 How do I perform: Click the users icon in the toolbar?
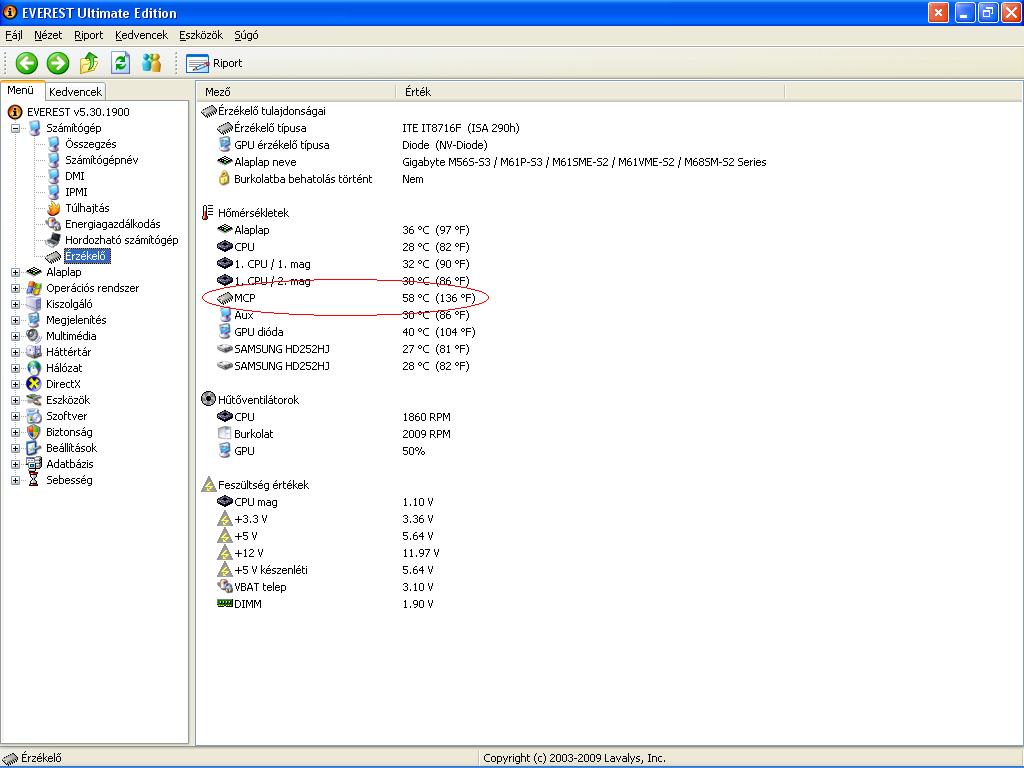point(152,63)
